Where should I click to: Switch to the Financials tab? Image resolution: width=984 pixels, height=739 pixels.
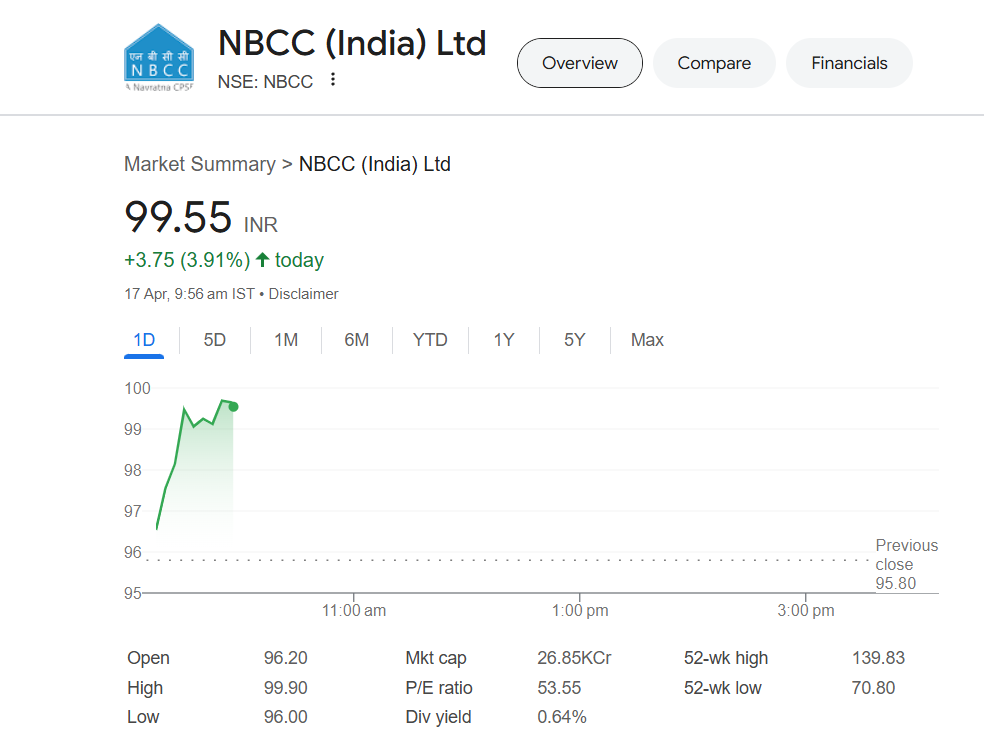pos(849,63)
